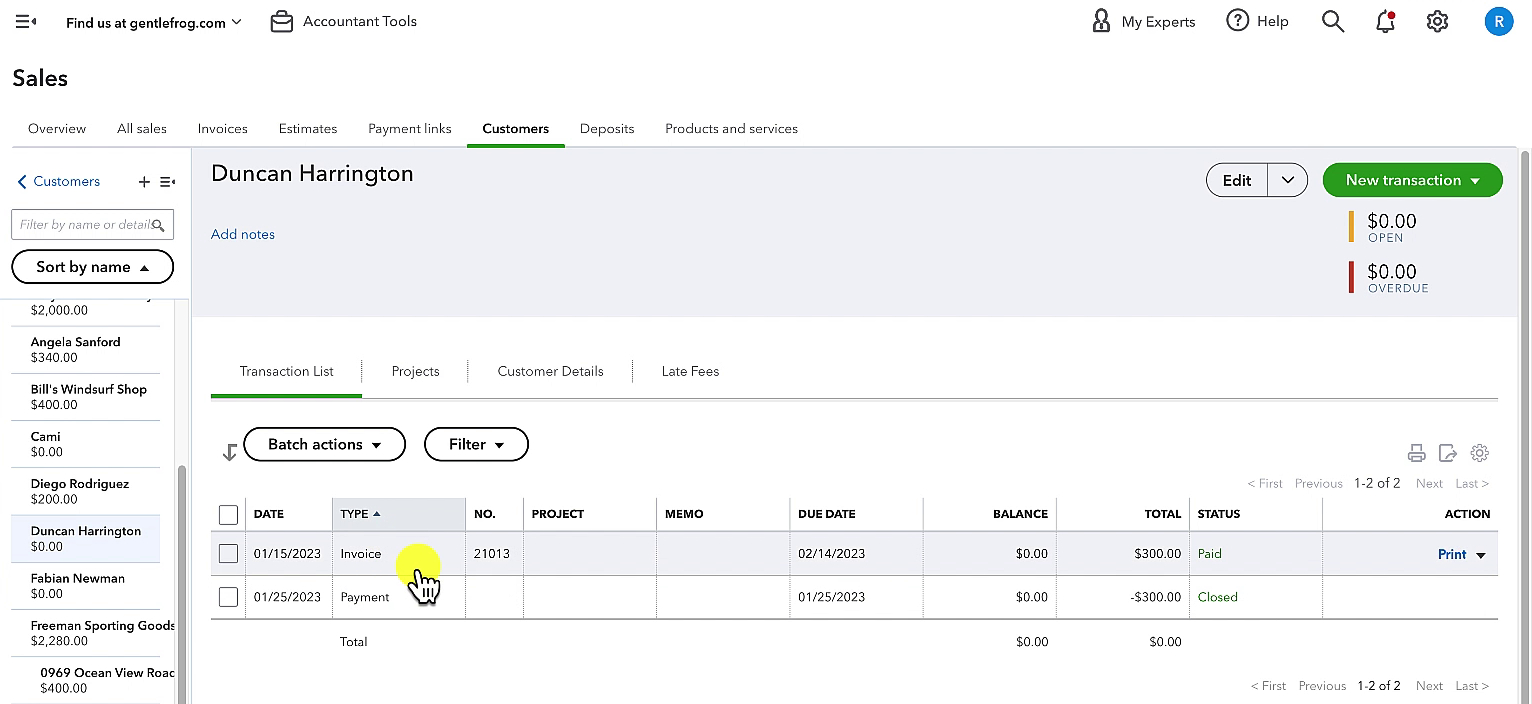
Task: Collapse the left navigation menu icon
Action: click(x=26, y=21)
